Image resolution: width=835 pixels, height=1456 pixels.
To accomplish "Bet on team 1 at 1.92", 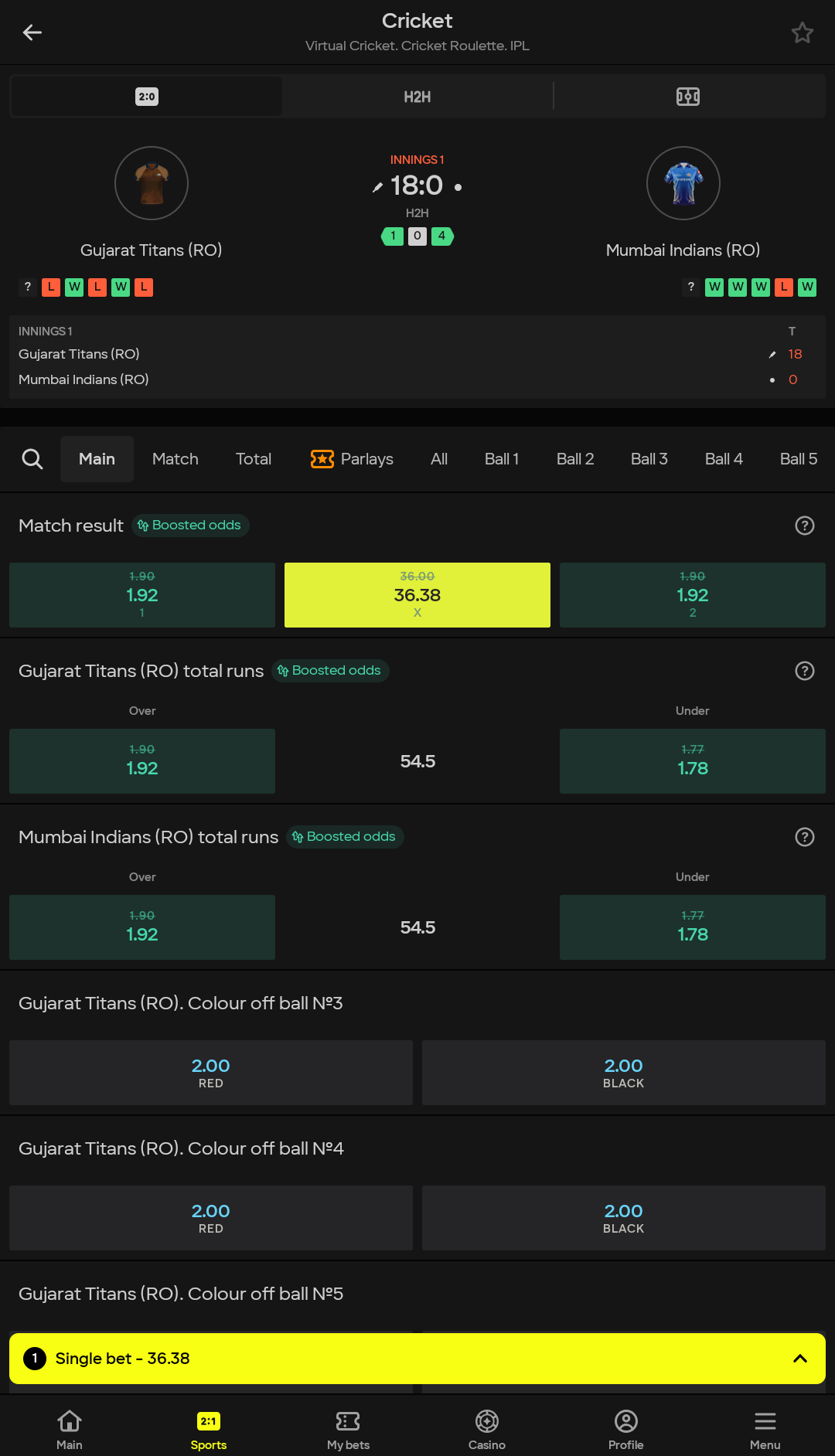I will point(142,595).
